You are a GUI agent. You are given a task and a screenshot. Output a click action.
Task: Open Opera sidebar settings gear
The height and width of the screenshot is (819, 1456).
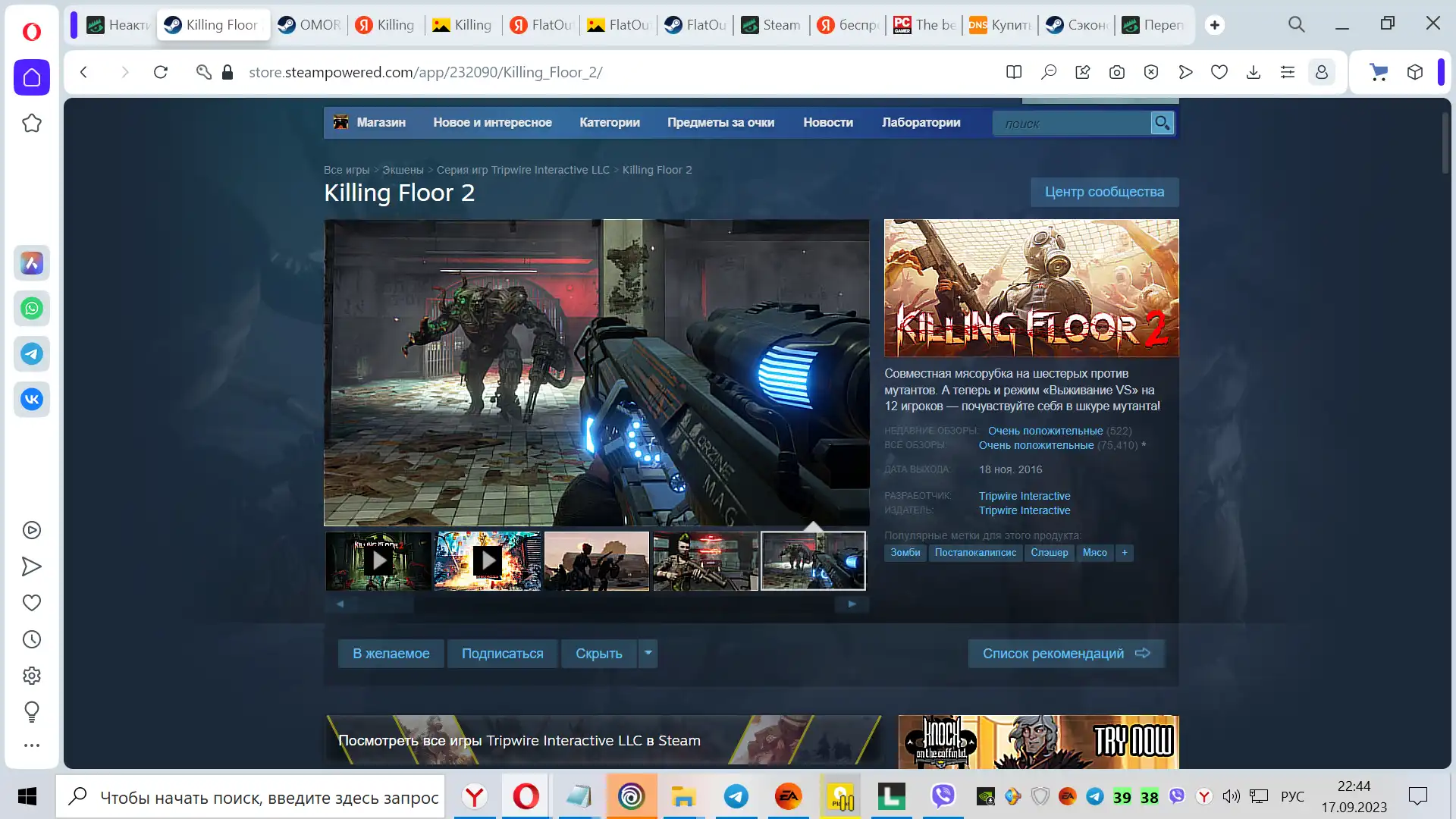pyautogui.click(x=32, y=676)
